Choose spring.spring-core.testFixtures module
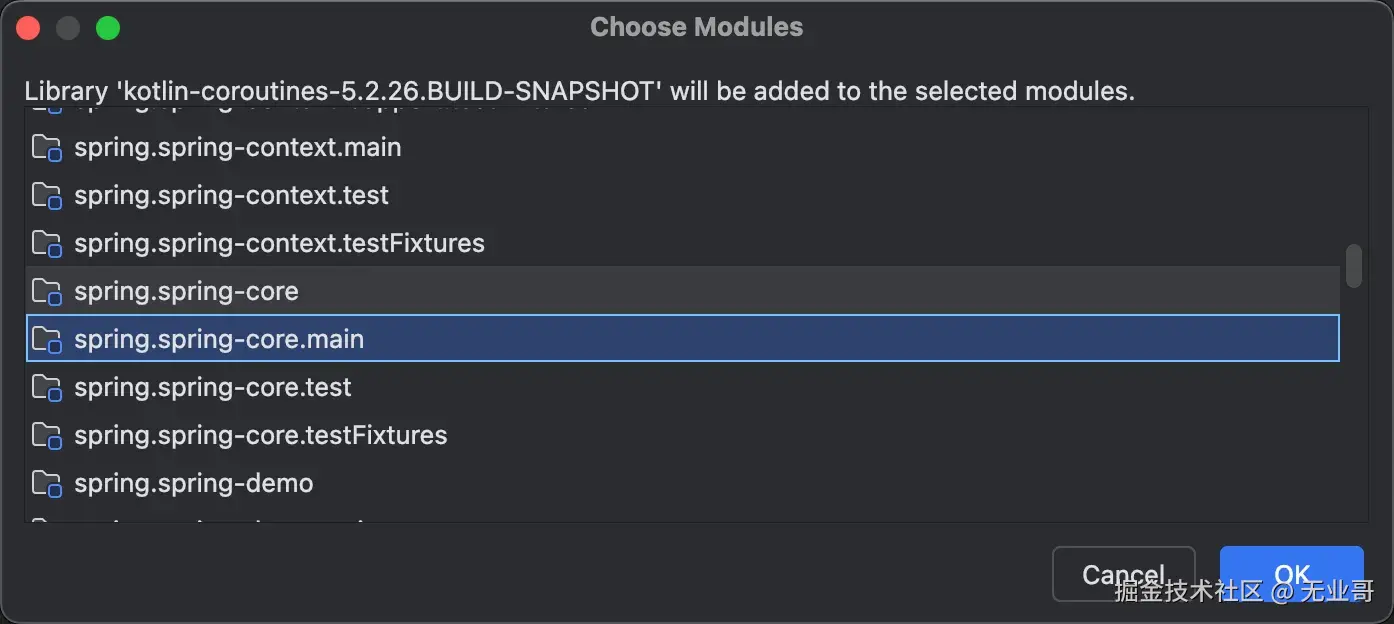The width and height of the screenshot is (1394, 624). pos(260,436)
